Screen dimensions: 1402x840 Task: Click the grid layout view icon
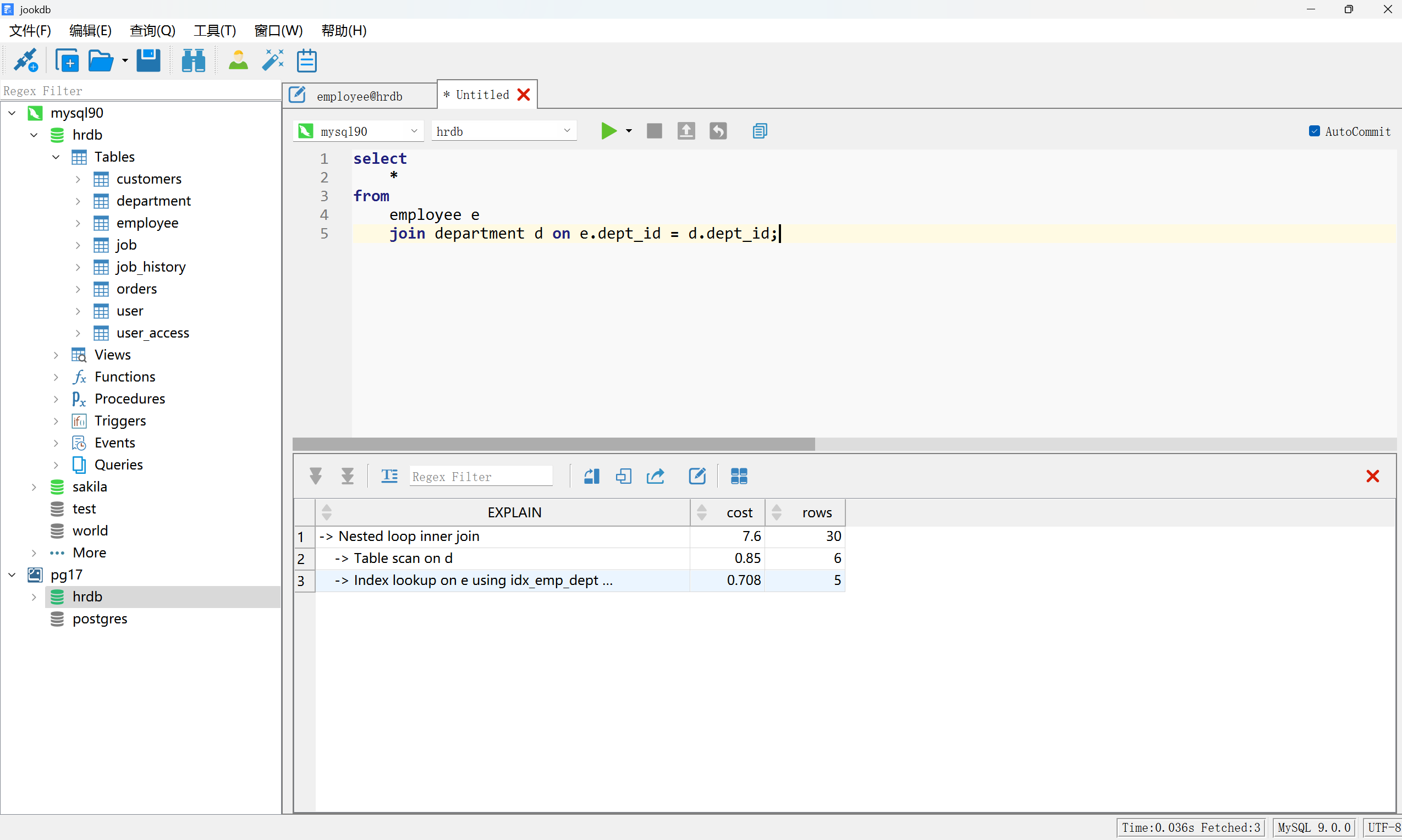739,476
